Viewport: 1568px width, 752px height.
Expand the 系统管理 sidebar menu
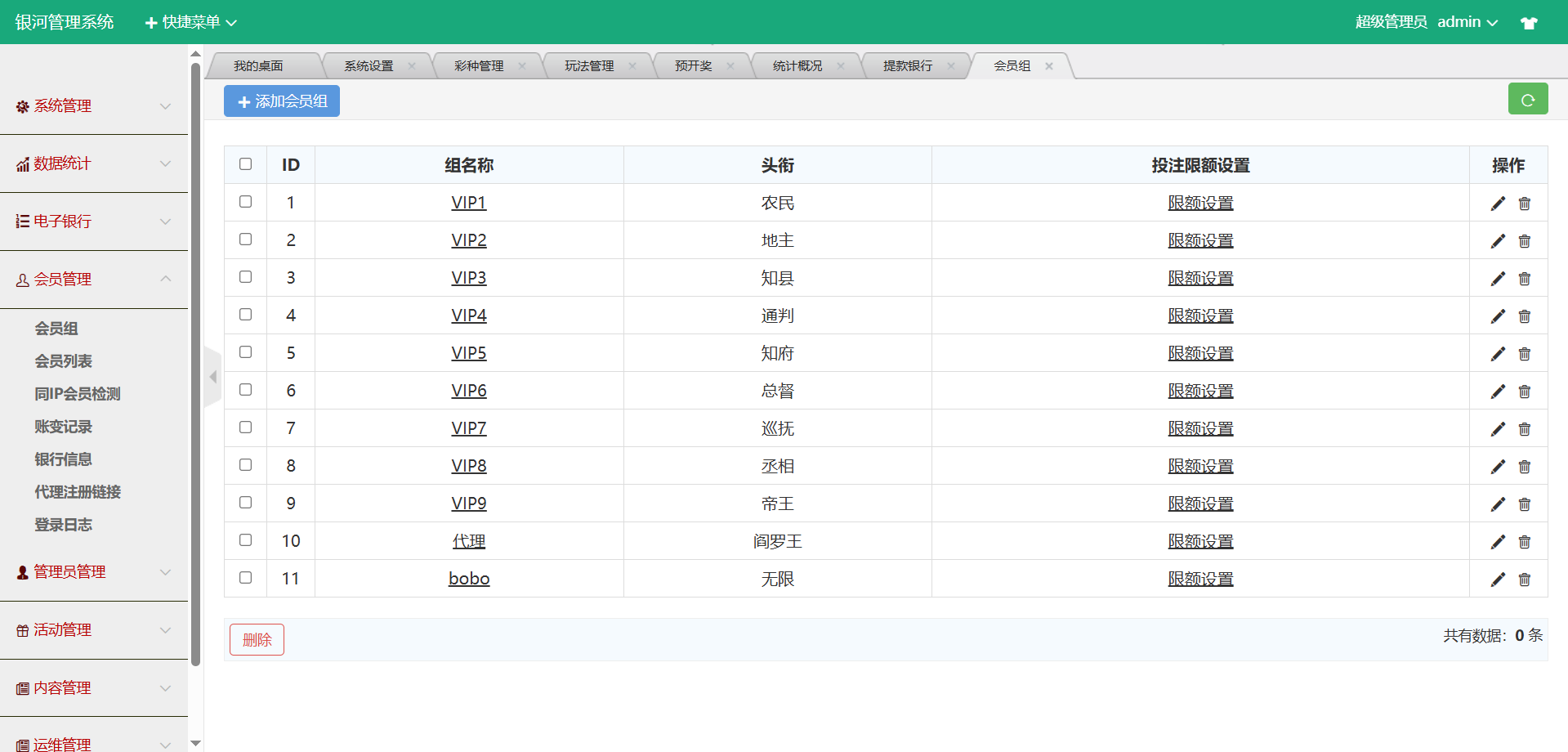pos(94,106)
